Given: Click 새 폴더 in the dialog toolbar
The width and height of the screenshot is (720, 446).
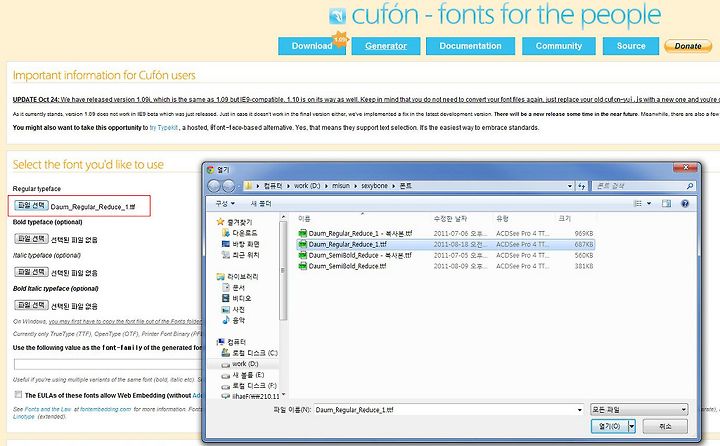Looking at the screenshot, I should click(261, 203).
